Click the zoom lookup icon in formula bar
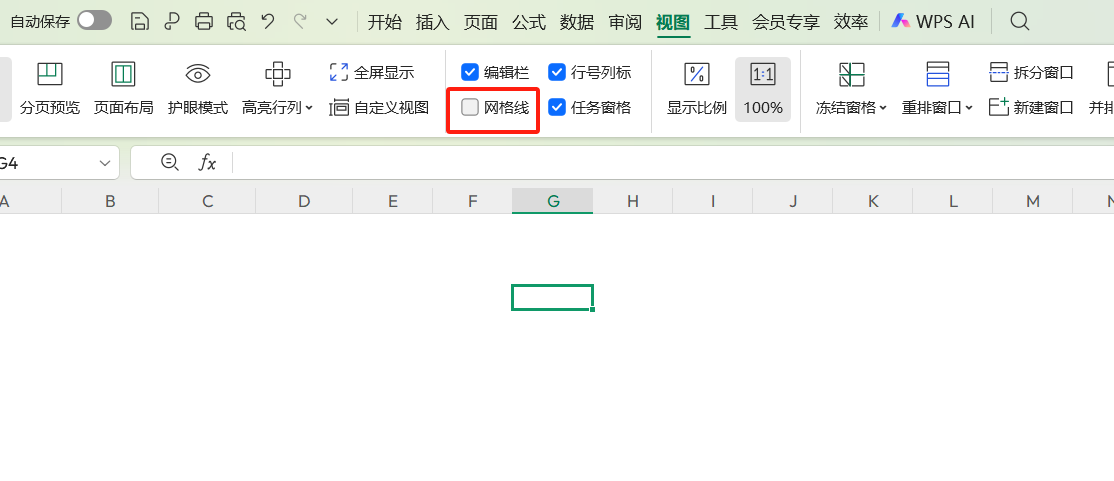 [170, 163]
